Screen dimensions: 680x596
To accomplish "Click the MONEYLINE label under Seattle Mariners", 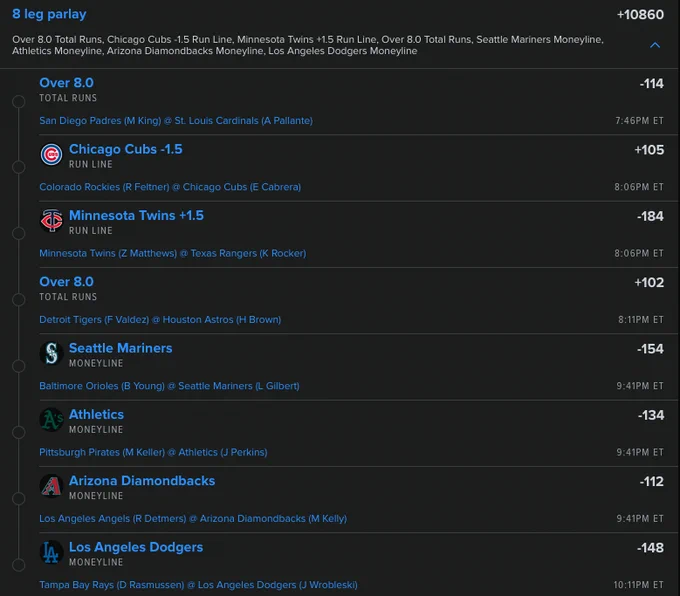I will 96,363.
